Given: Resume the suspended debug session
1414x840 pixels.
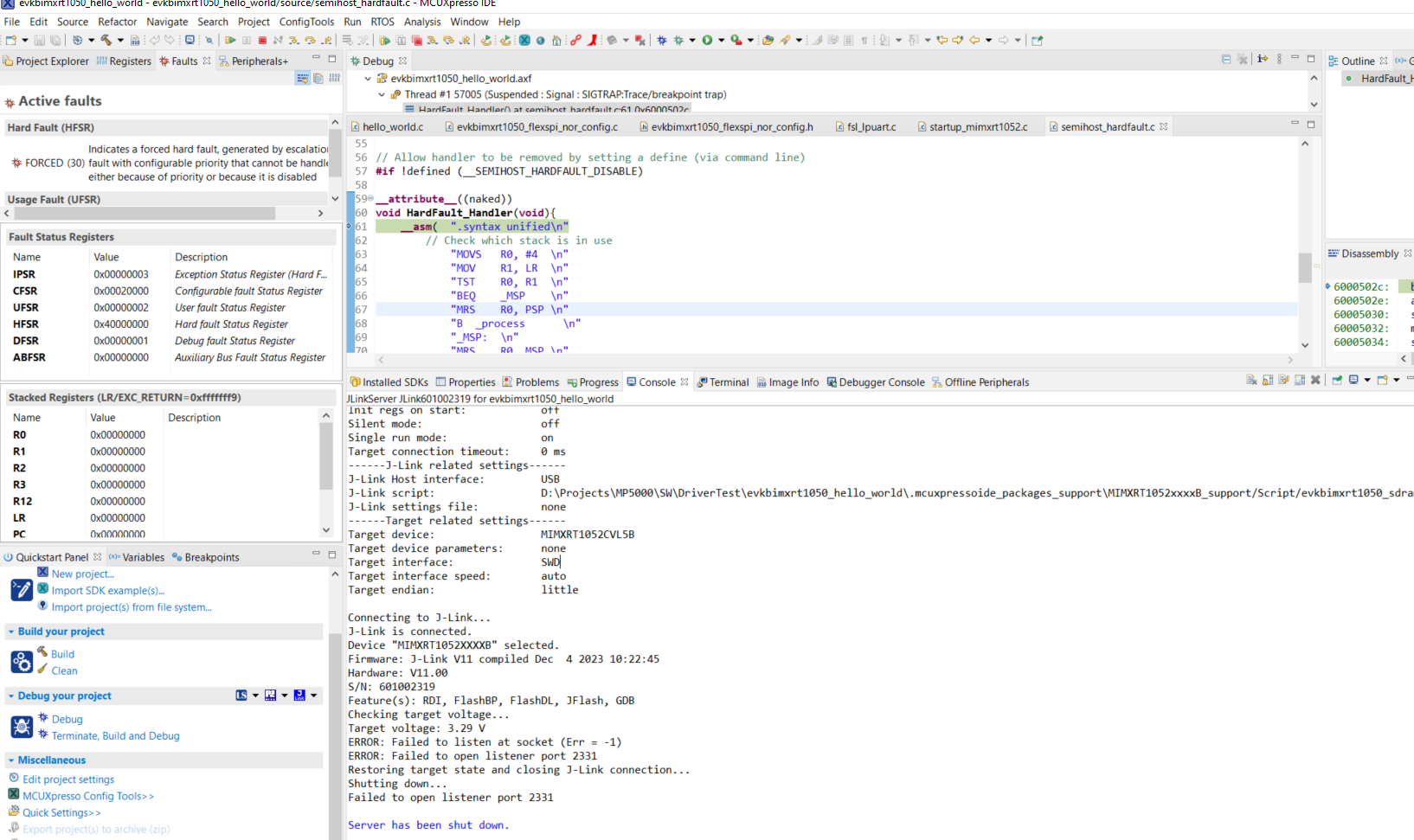Looking at the screenshot, I should click(x=229, y=41).
